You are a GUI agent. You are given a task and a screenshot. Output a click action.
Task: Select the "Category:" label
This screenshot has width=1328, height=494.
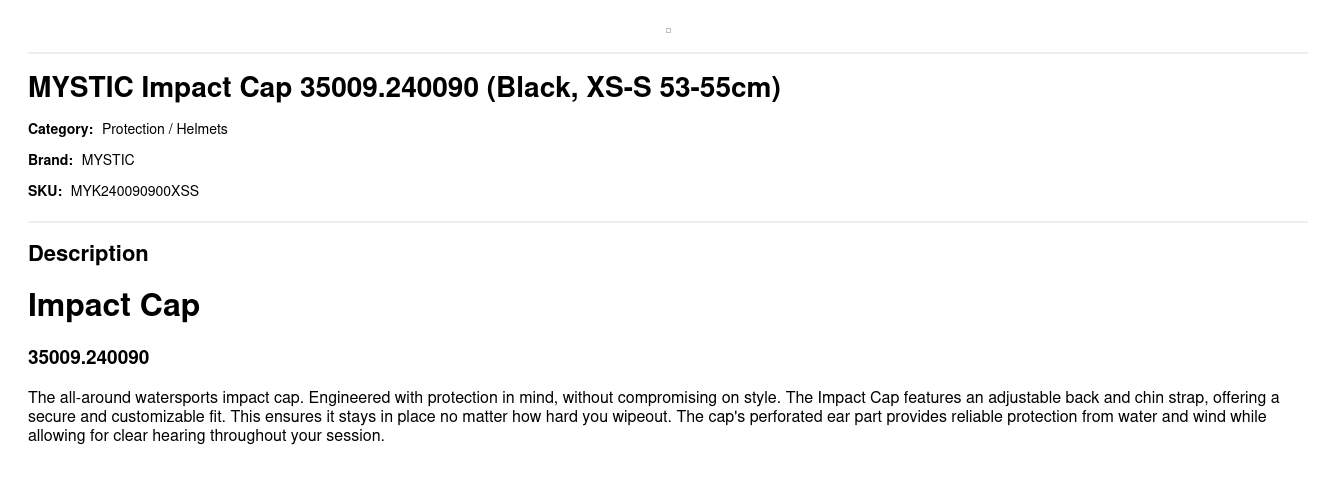point(60,129)
